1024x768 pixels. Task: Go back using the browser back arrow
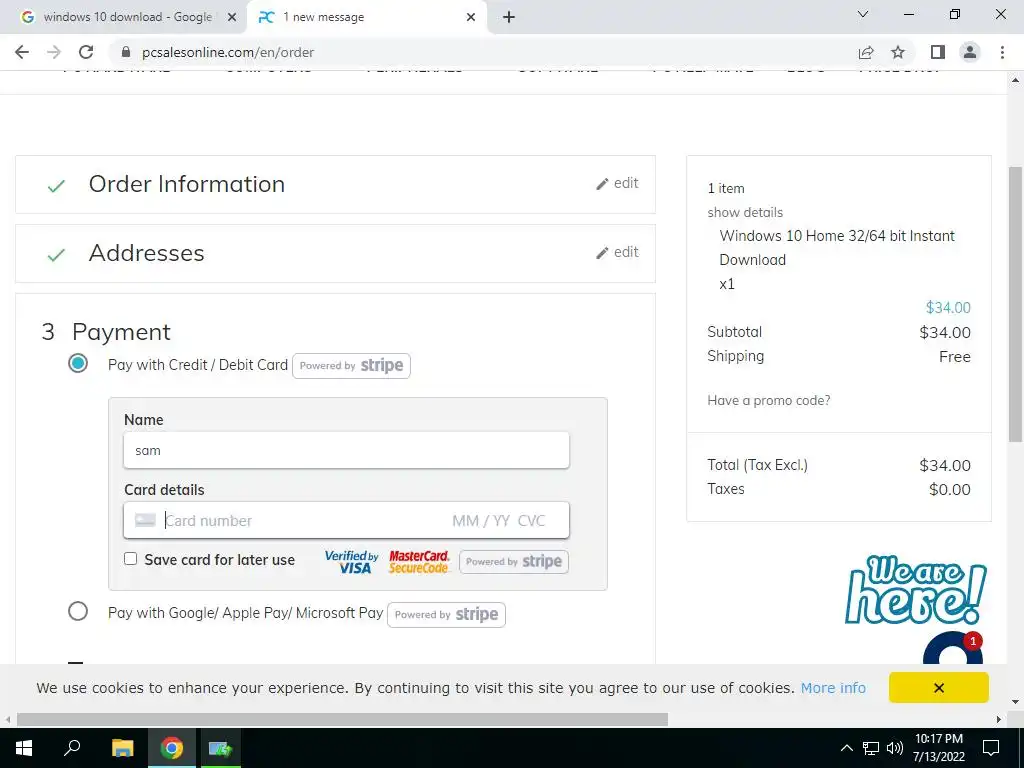point(22,52)
